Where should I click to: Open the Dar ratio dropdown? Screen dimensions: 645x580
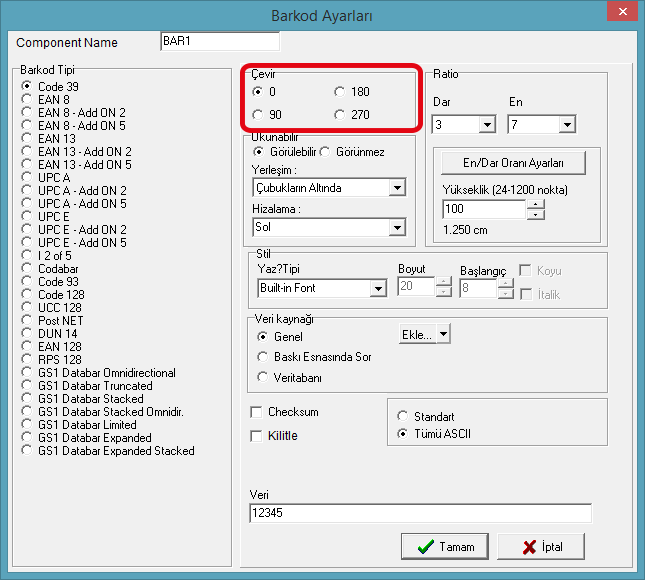[x=487, y=125]
